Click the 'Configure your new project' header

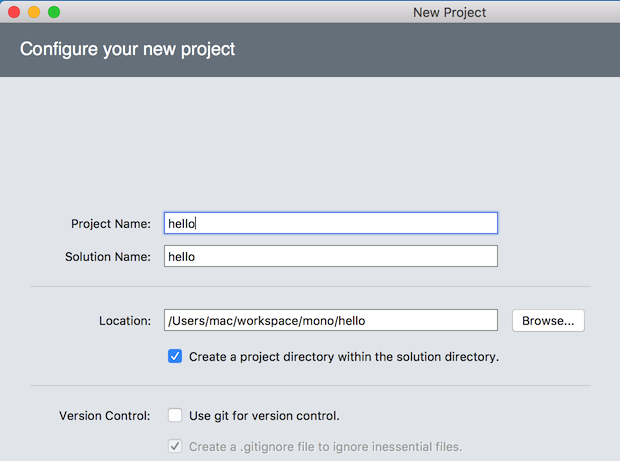click(128, 49)
